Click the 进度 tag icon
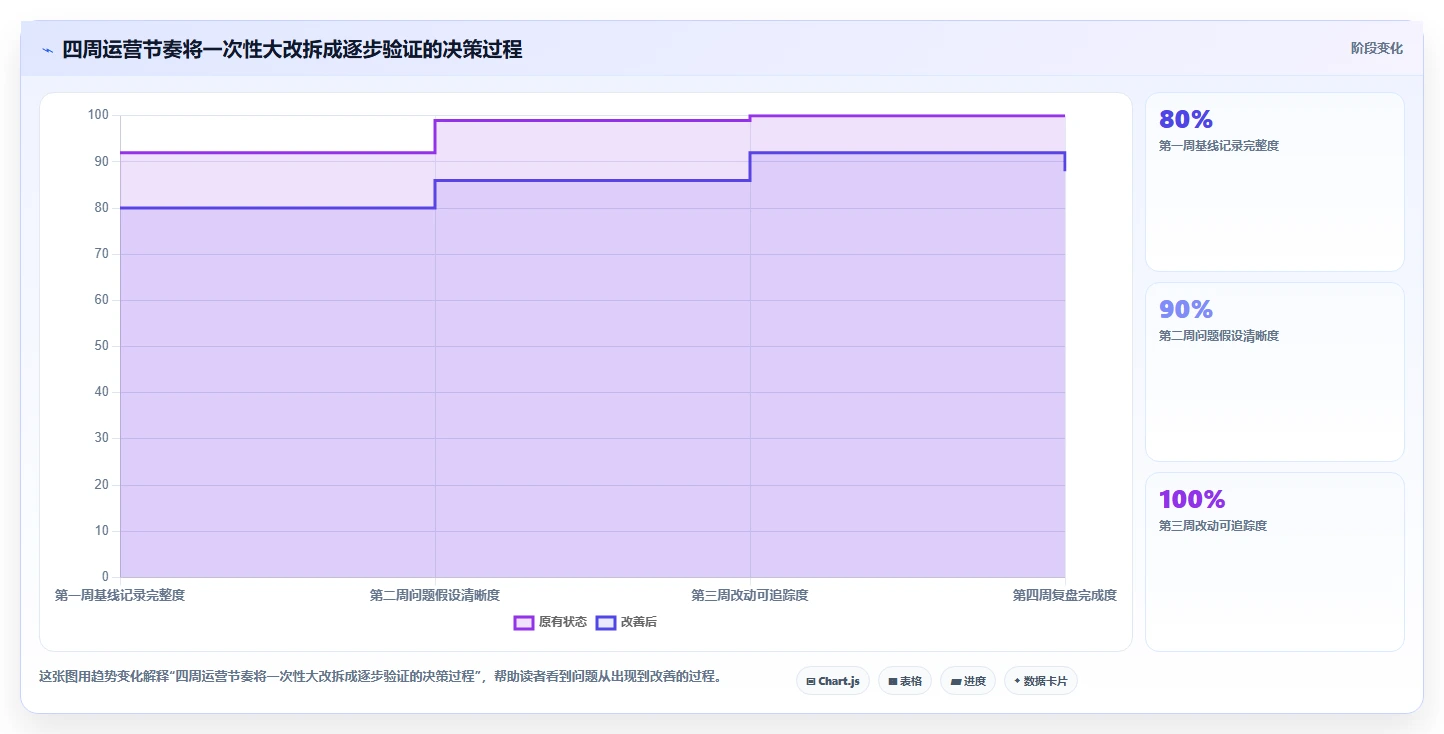 956,681
